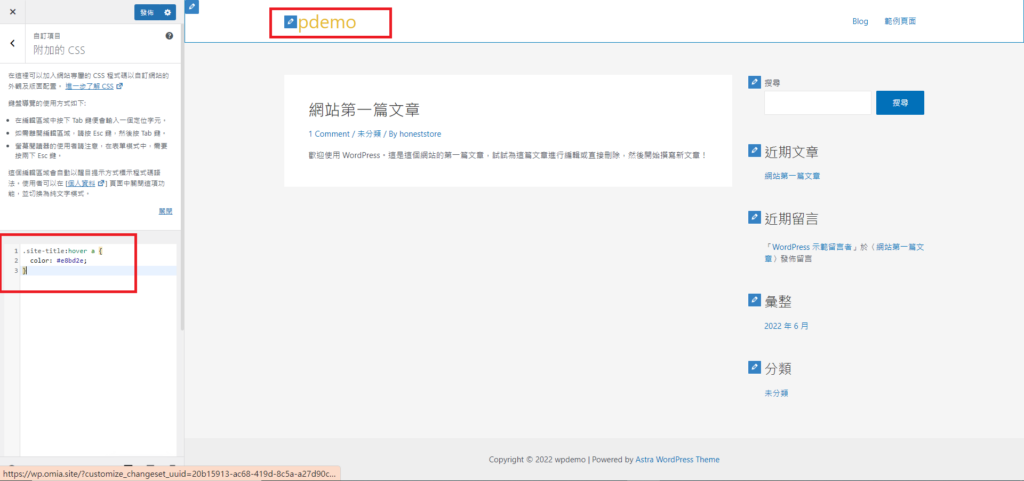
Task: Close the WordPress Customizer panel
Action: click(12, 12)
